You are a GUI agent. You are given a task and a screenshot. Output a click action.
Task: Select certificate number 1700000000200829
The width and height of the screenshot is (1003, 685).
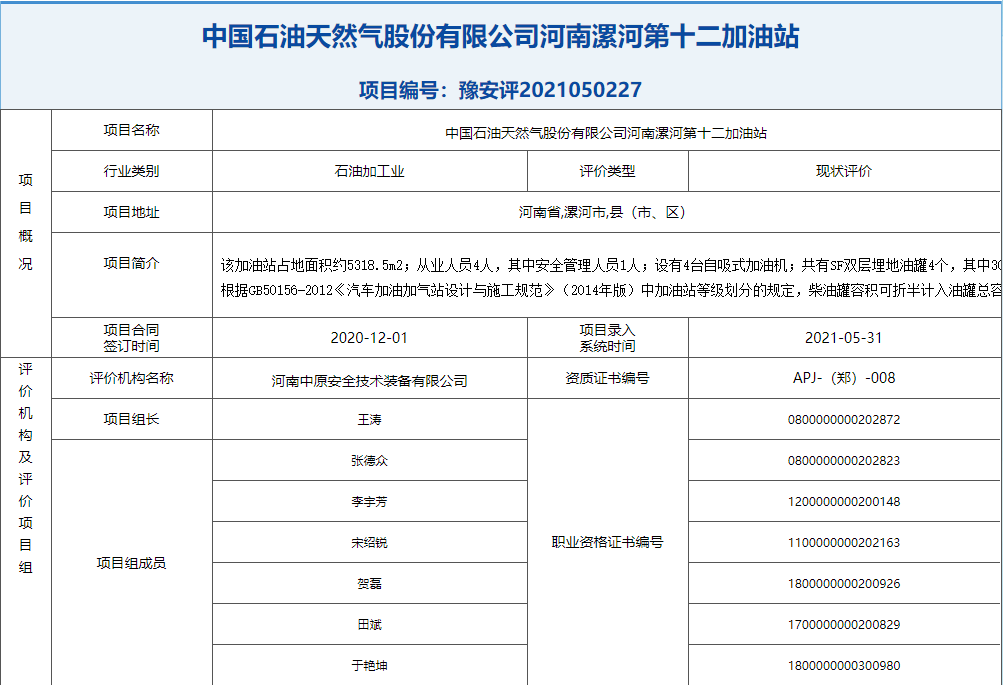(x=843, y=624)
